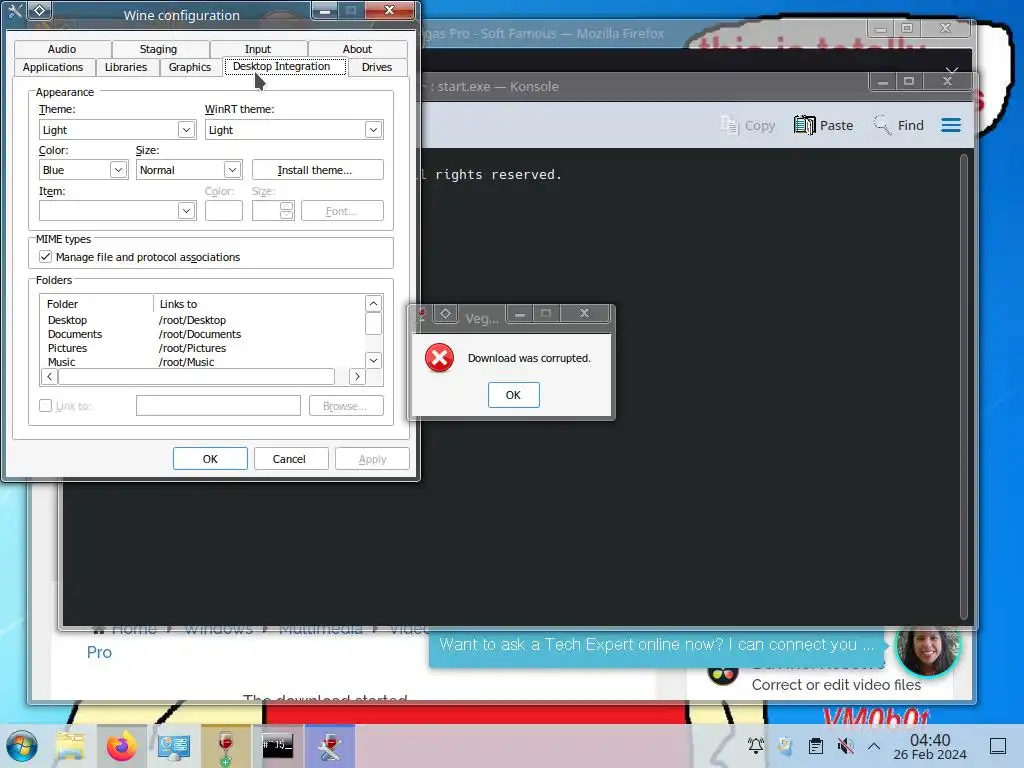Select the Documents folder row
This screenshot has width=1024, height=768.
[74, 334]
